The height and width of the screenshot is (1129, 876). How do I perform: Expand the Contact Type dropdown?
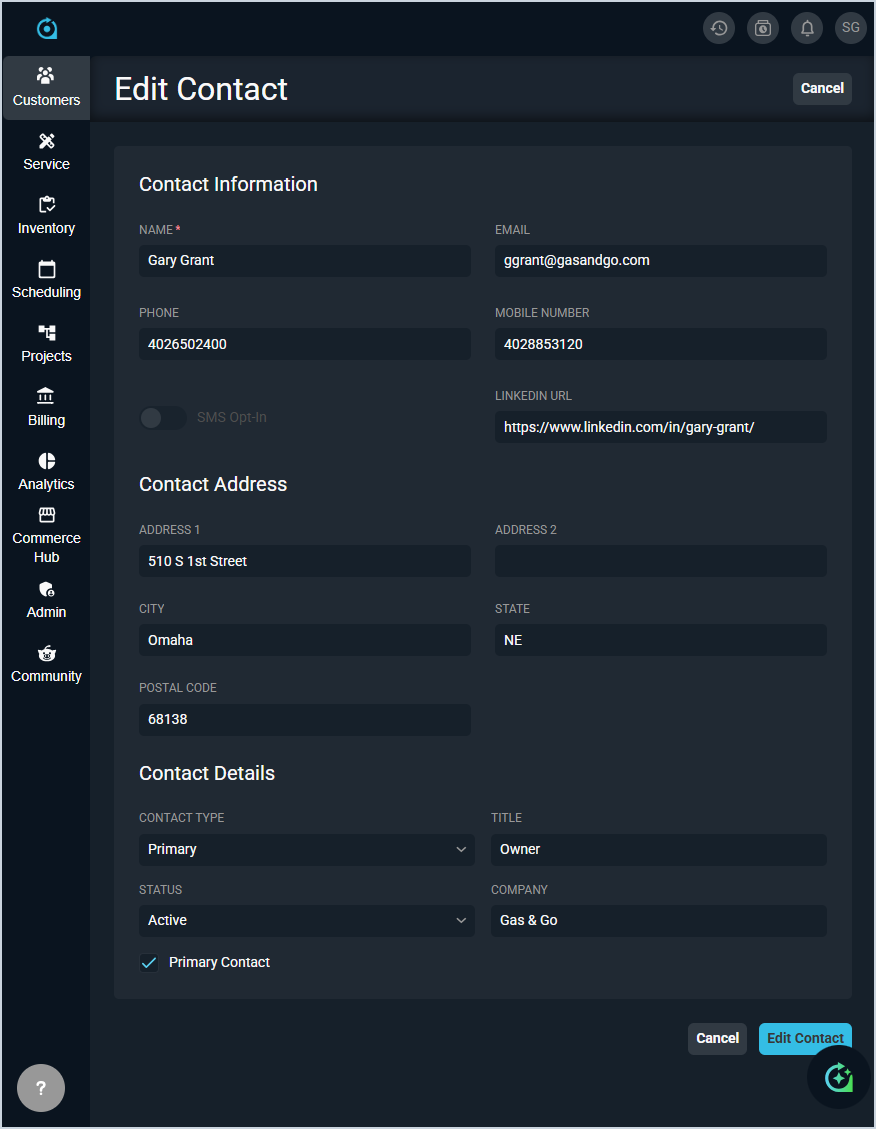click(x=306, y=850)
